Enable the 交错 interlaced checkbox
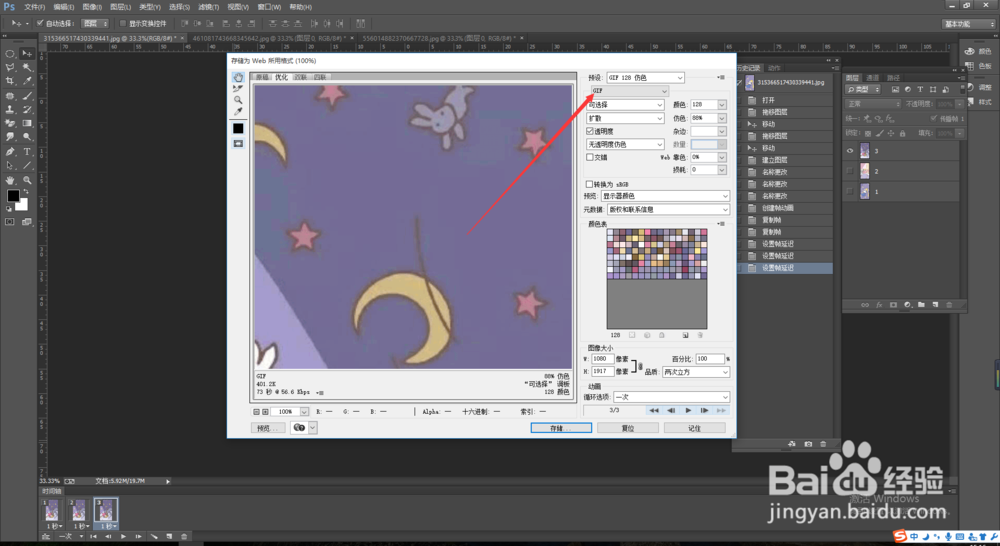The width and height of the screenshot is (1000, 546). click(x=590, y=157)
